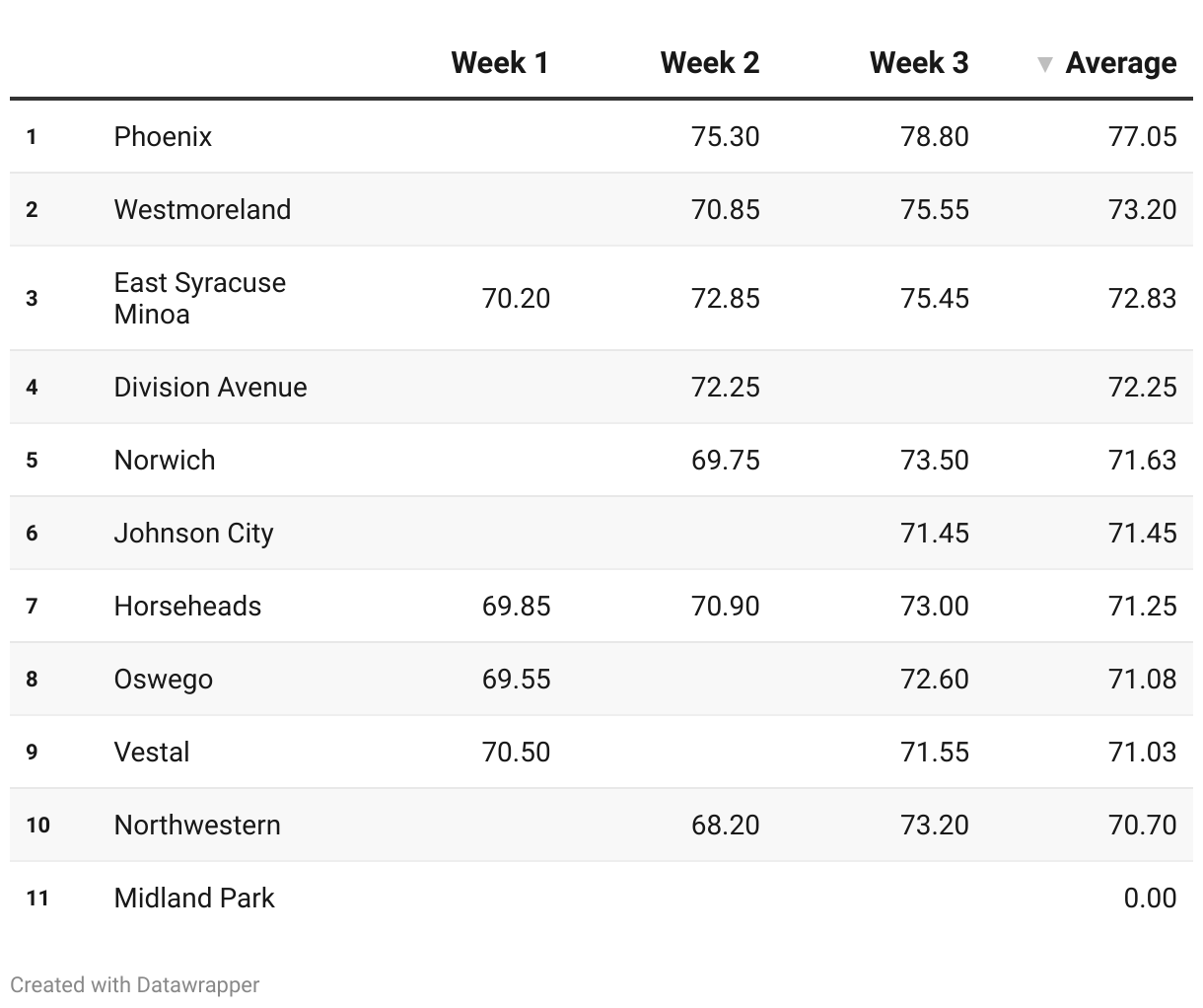Viewport: 1203px width, 1008px height.
Task: Sort table by Week 1 column
Action: [500, 63]
